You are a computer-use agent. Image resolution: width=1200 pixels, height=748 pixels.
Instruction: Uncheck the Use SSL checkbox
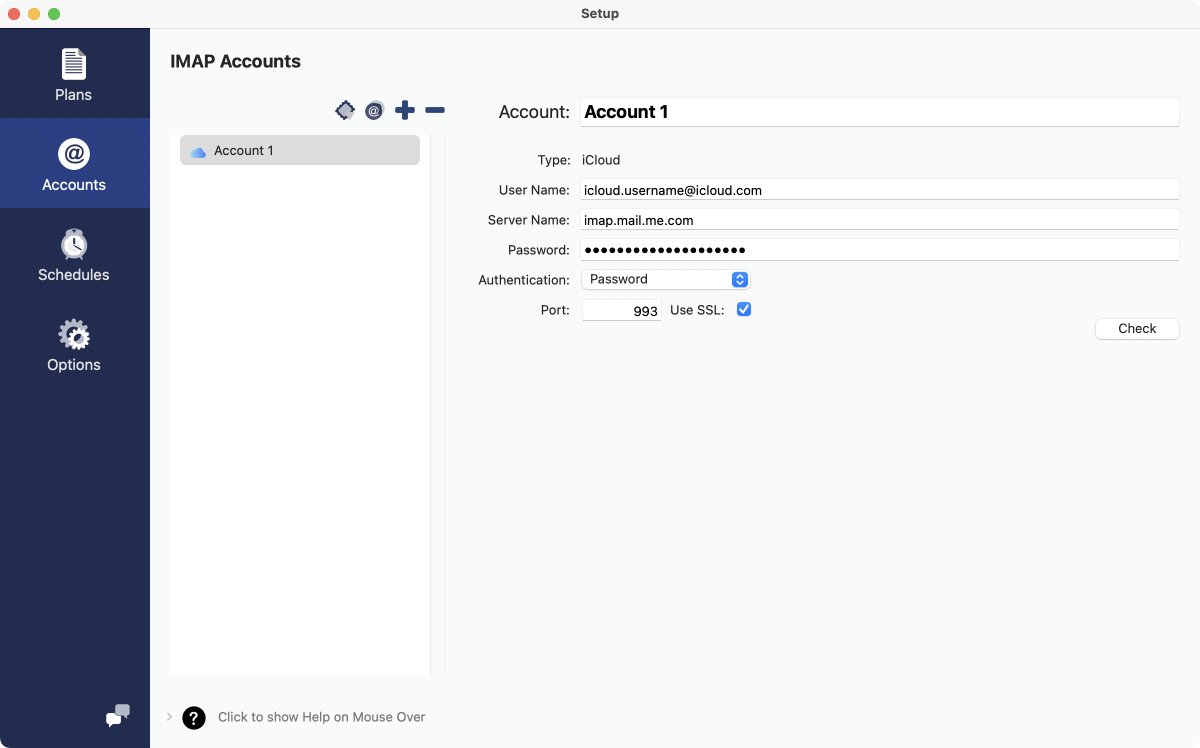pyautogui.click(x=744, y=309)
